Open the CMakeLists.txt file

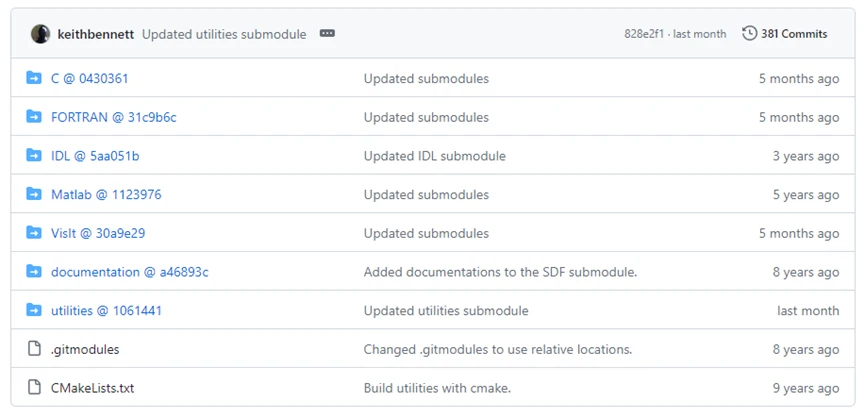coord(92,388)
